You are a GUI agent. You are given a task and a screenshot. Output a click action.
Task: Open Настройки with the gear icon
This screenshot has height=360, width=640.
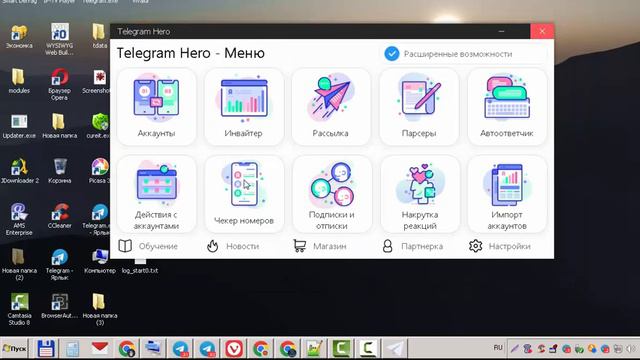[500, 246]
